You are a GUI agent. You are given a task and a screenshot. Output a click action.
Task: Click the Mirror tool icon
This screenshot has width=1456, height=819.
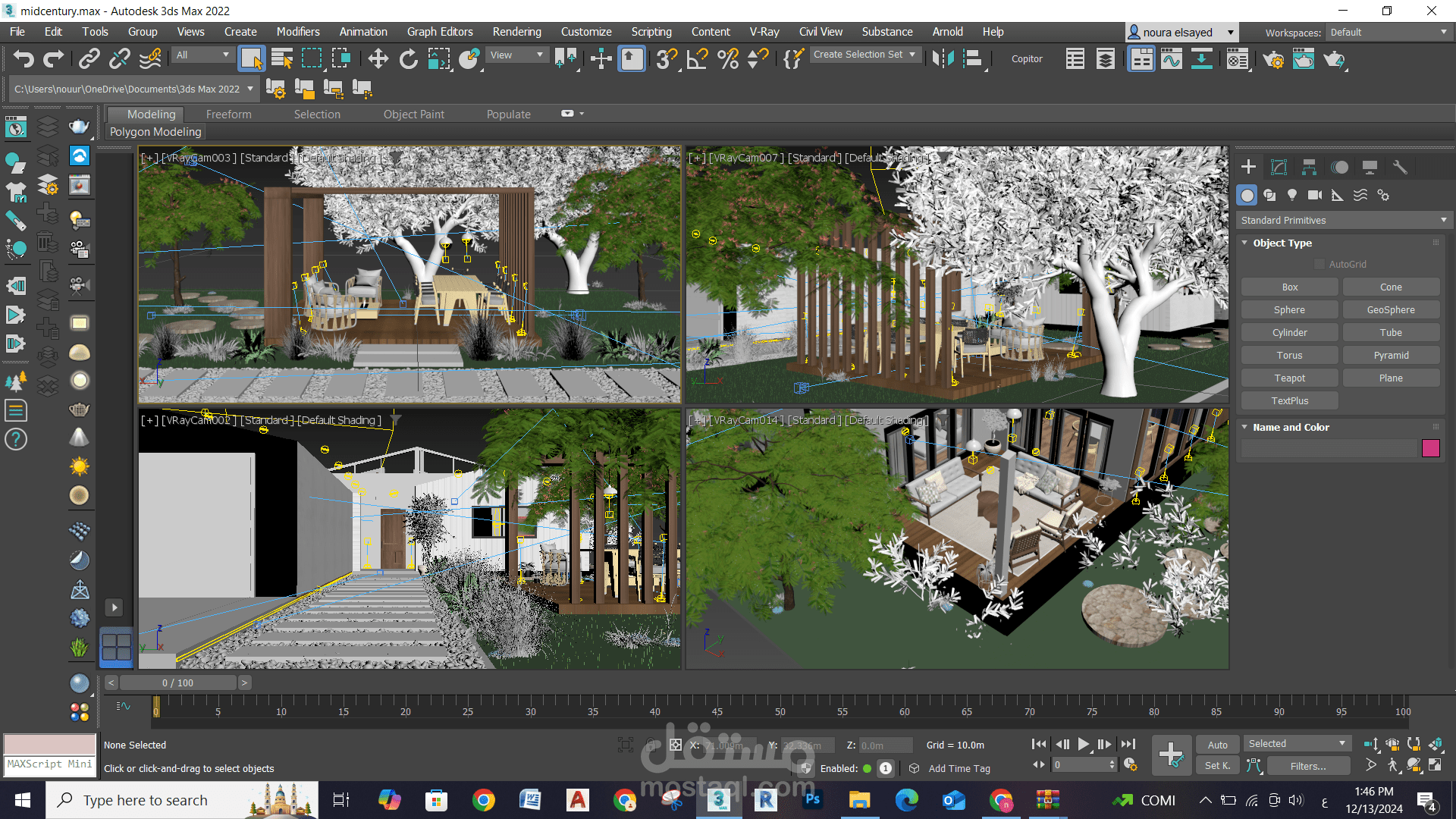[x=943, y=59]
